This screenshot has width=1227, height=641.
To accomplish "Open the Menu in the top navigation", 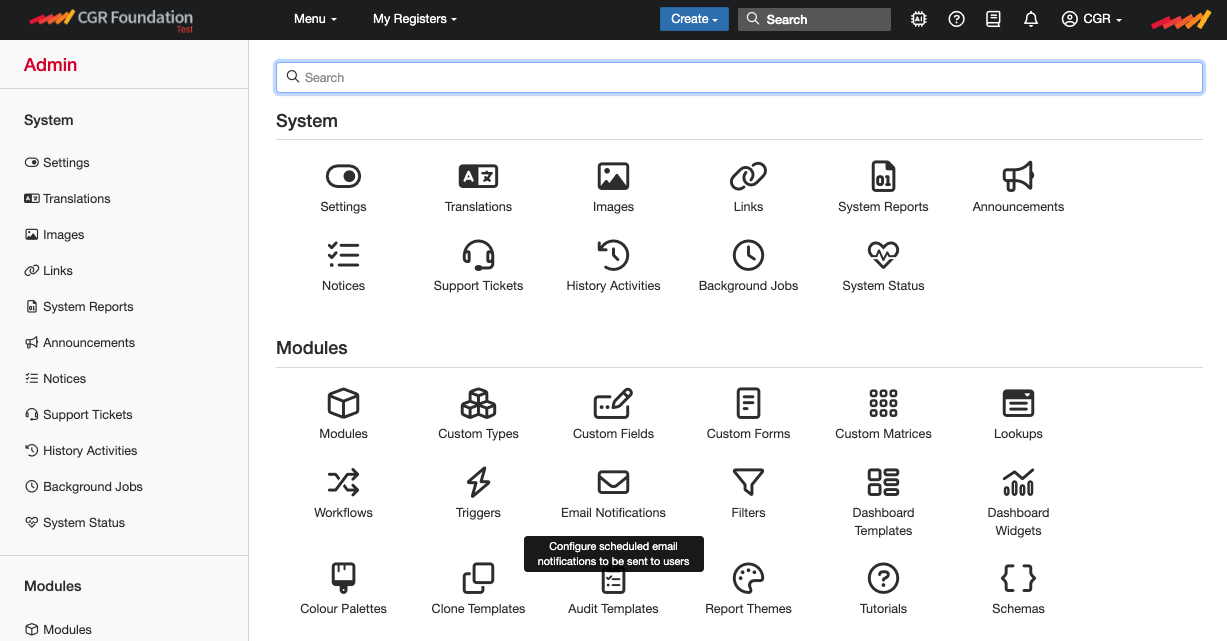I will pos(314,18).
